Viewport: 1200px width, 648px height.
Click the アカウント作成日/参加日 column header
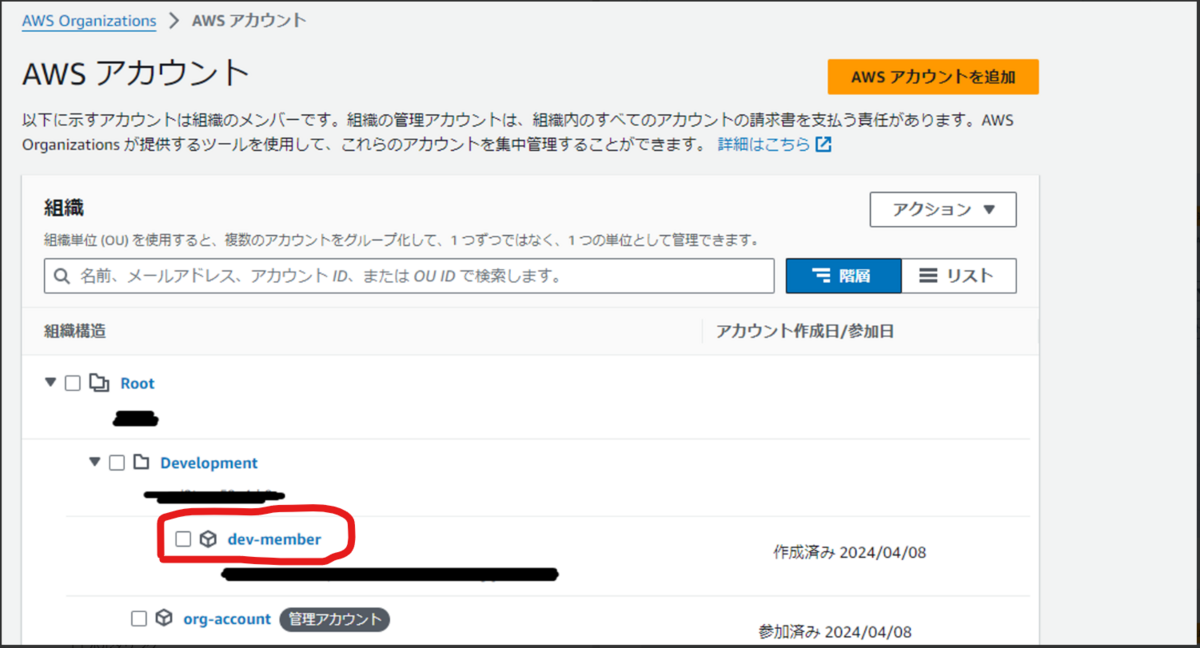pyautogui.click(x=805, y=331)
